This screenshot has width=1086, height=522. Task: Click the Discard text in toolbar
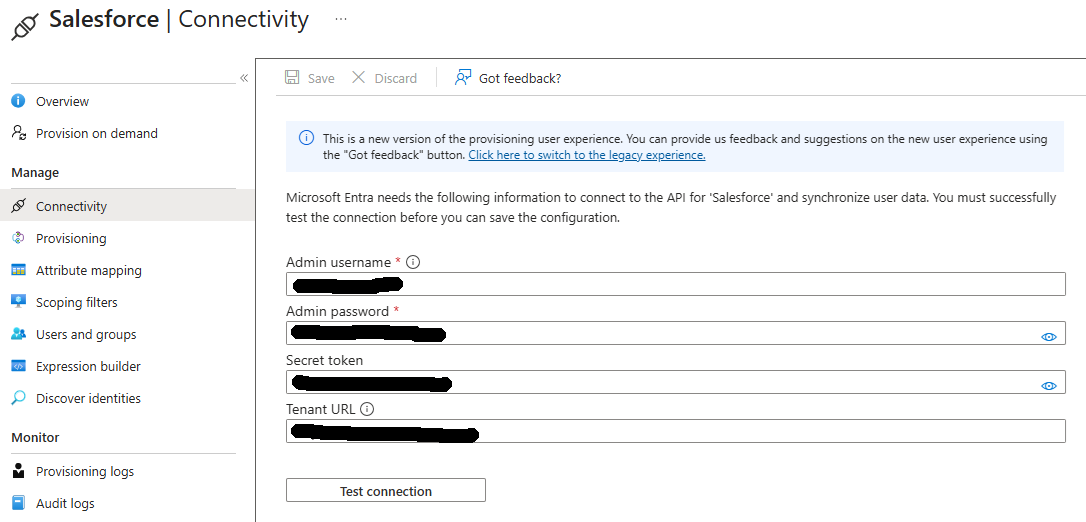coord(395,78)
